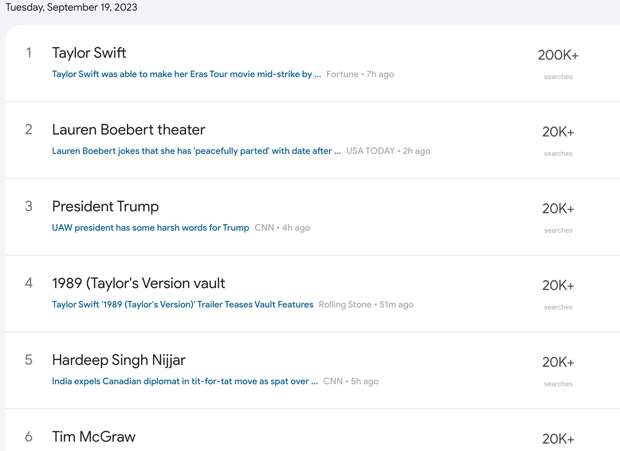Open the Taylor Swift trending search title
The width and height of the screenshot is (620, 451).
point(89,53)
